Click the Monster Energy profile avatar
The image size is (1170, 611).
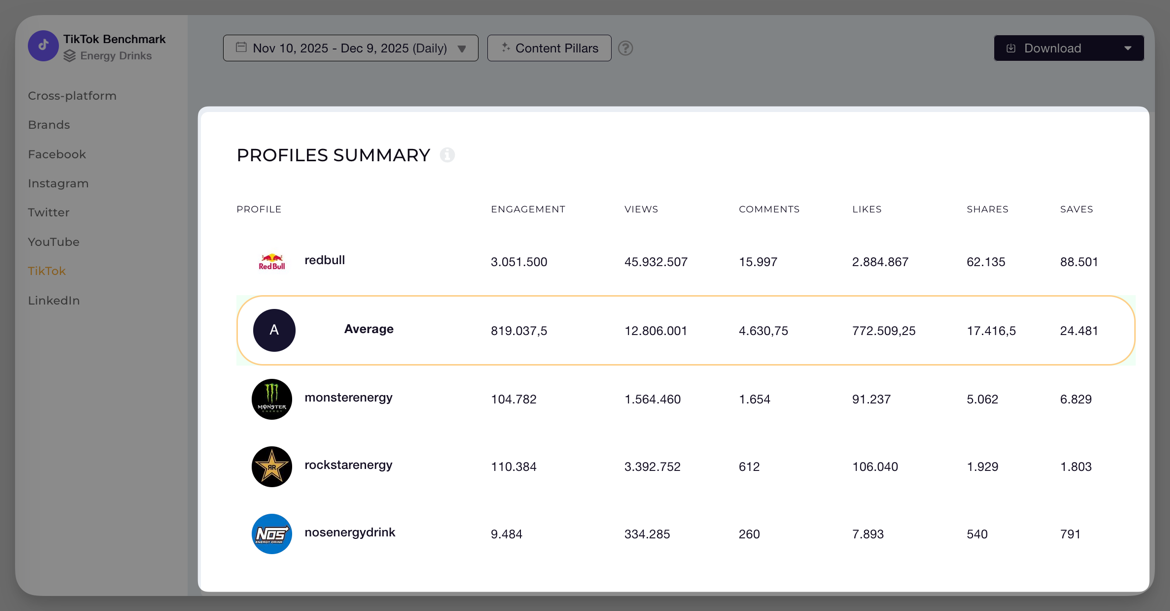coord(271,398)
